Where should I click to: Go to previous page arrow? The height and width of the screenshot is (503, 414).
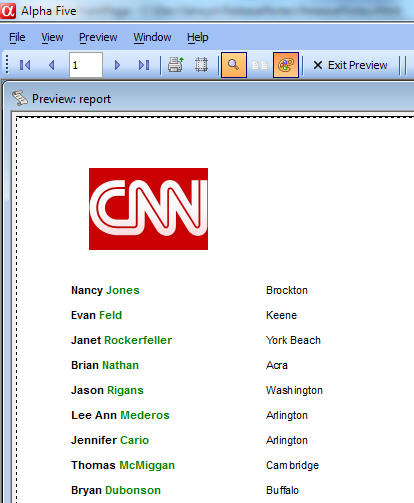[51, 65]
